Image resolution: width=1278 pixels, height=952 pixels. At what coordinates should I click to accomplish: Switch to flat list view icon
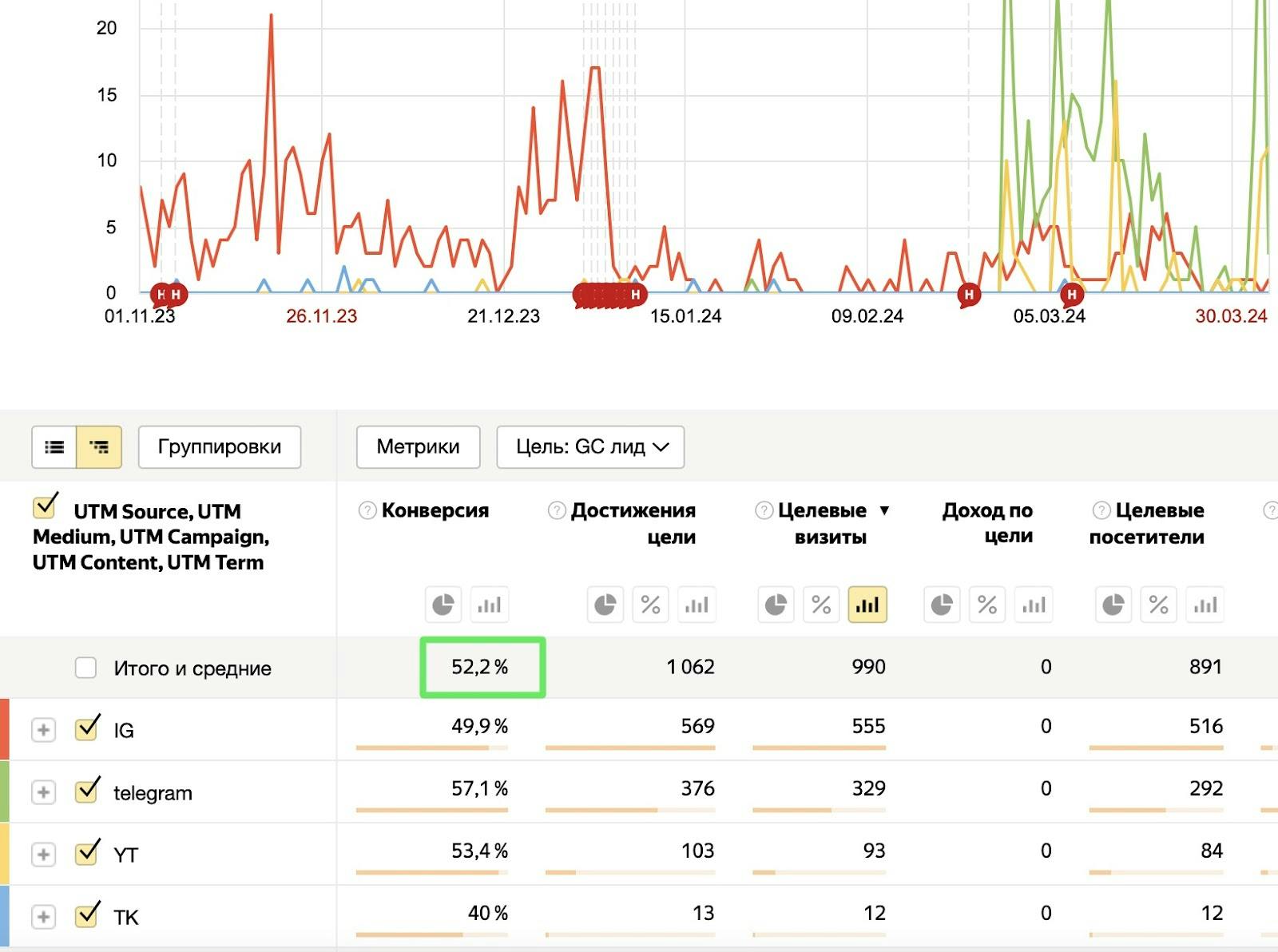pyautogui.click(x=54, y=446)
